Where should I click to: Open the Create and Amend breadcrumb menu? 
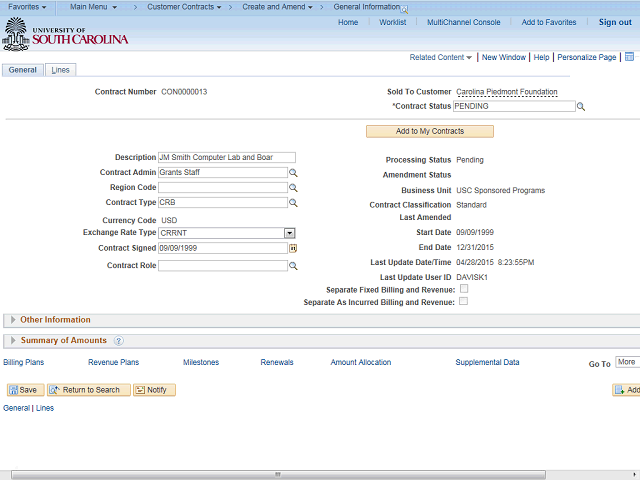(277, 7)
